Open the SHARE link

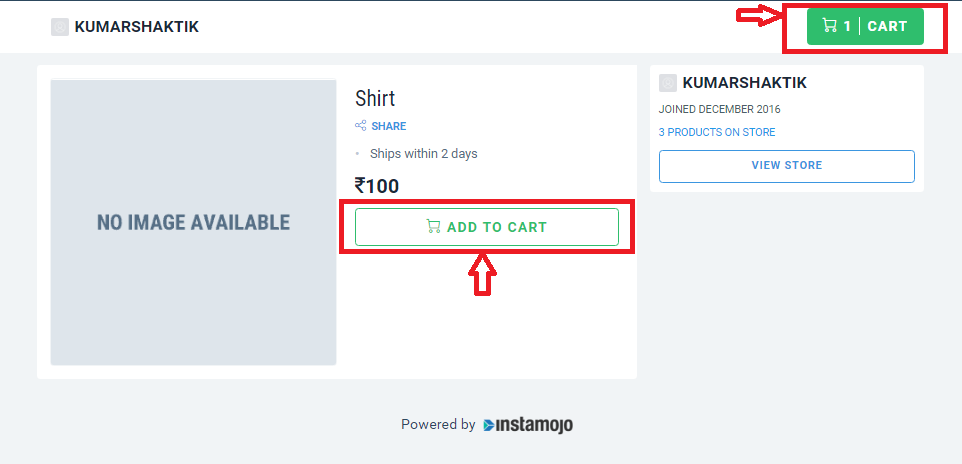click(389, 126)
